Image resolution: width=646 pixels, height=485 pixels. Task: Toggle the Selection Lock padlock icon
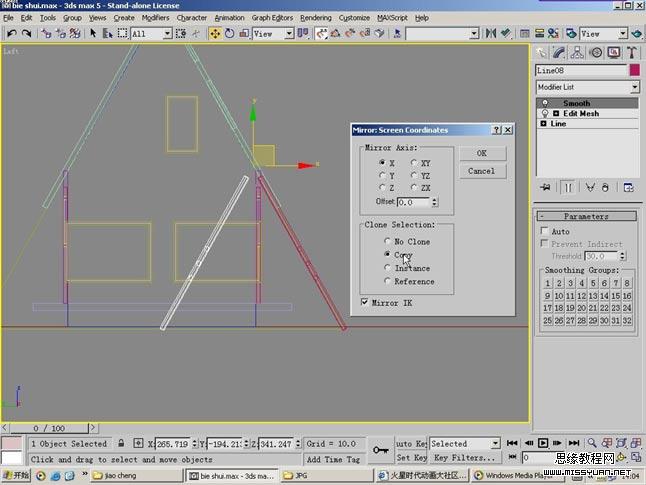click(x=121, y=443)
